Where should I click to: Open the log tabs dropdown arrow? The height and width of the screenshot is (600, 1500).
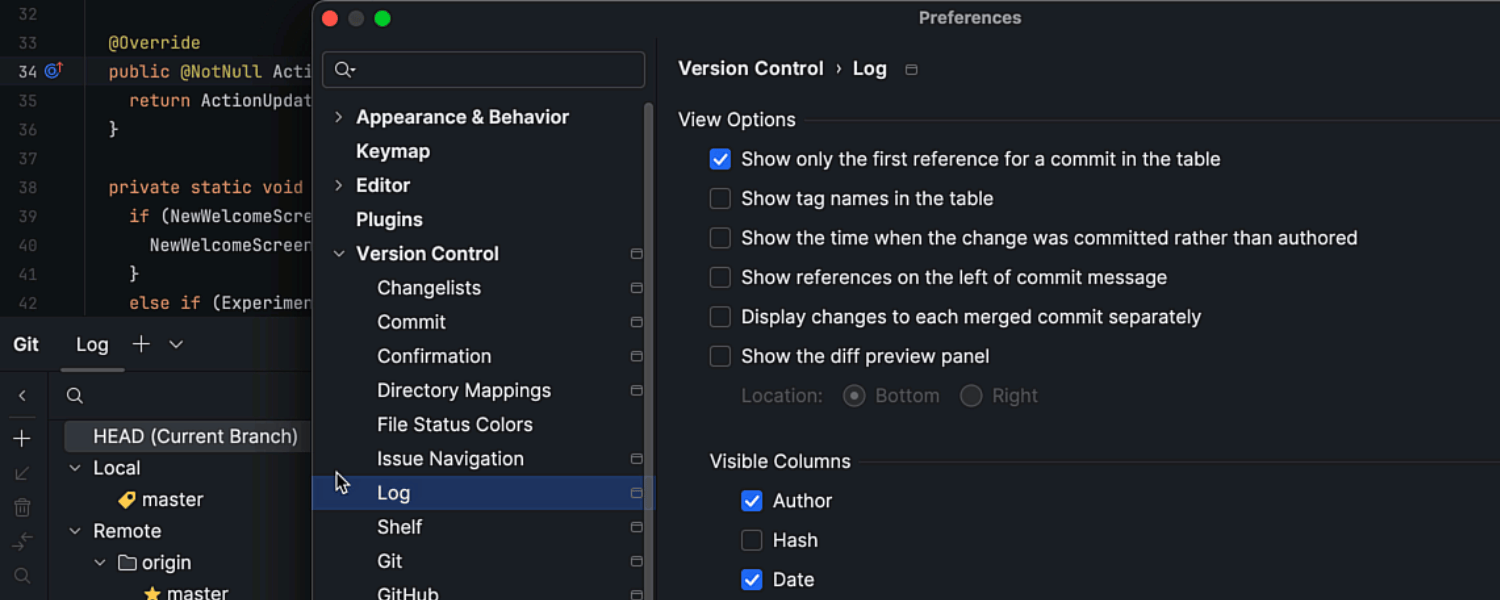coord(176,344)
